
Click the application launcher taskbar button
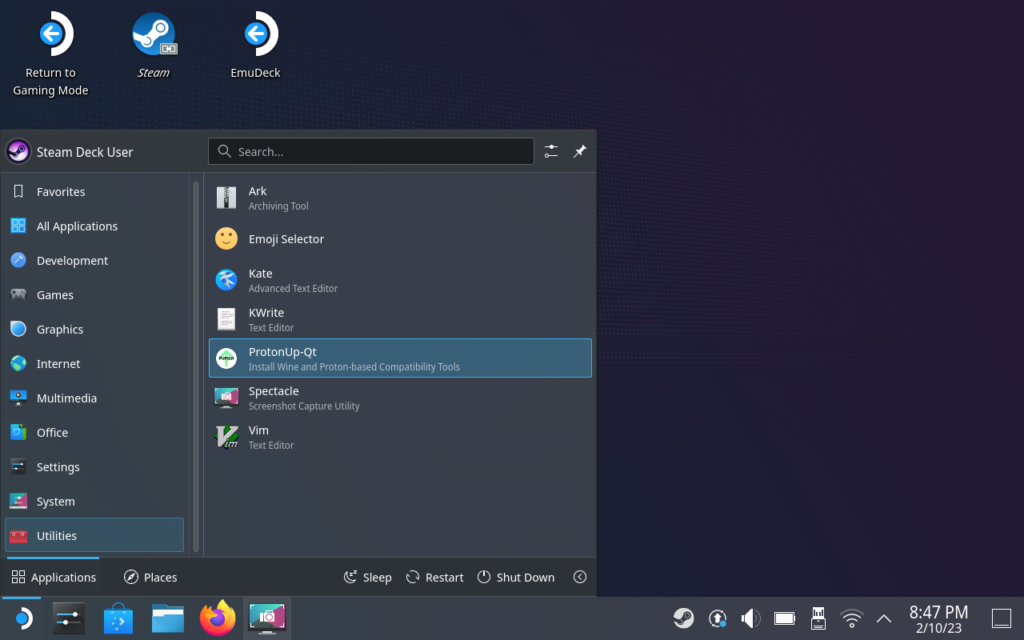coord(22,618)
